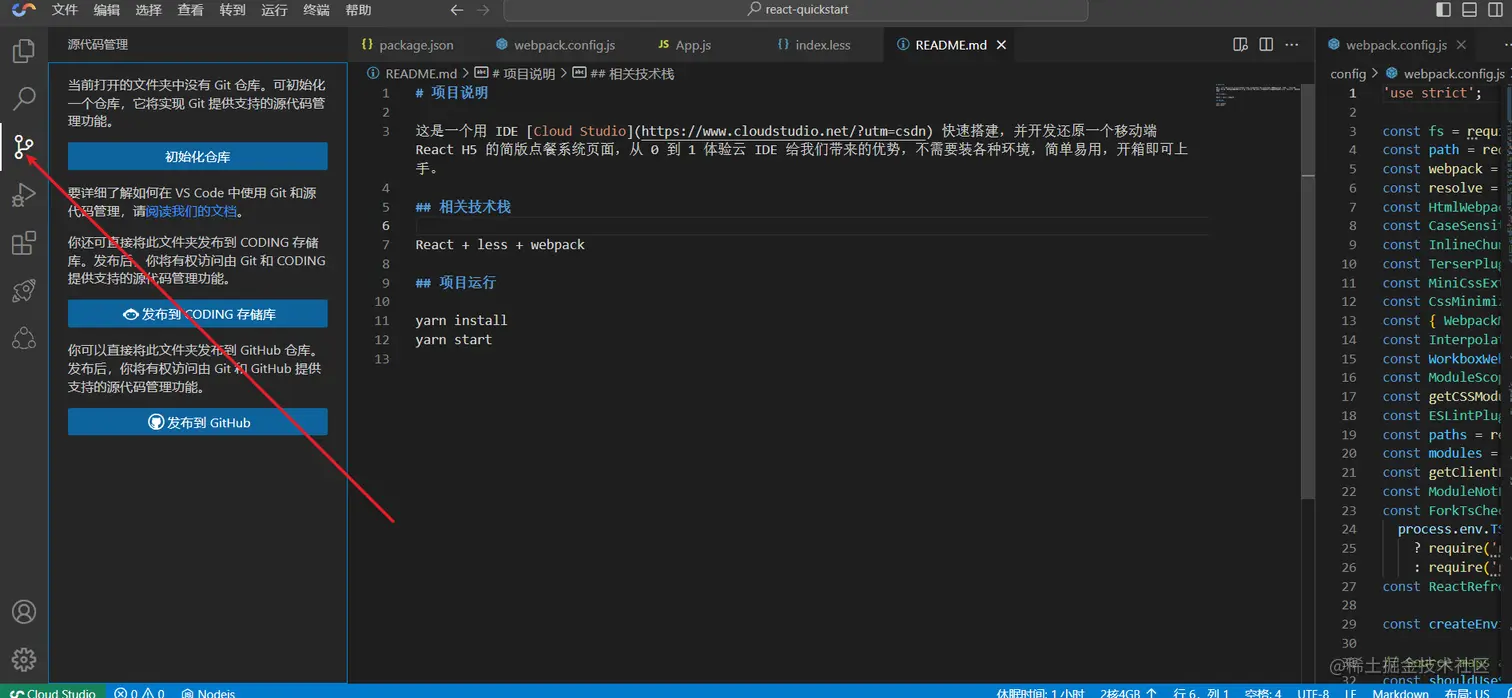Click GitHub icon on 发布到 GitHub button
This screenshot has height=698, width=1512.
pos(156,422)
